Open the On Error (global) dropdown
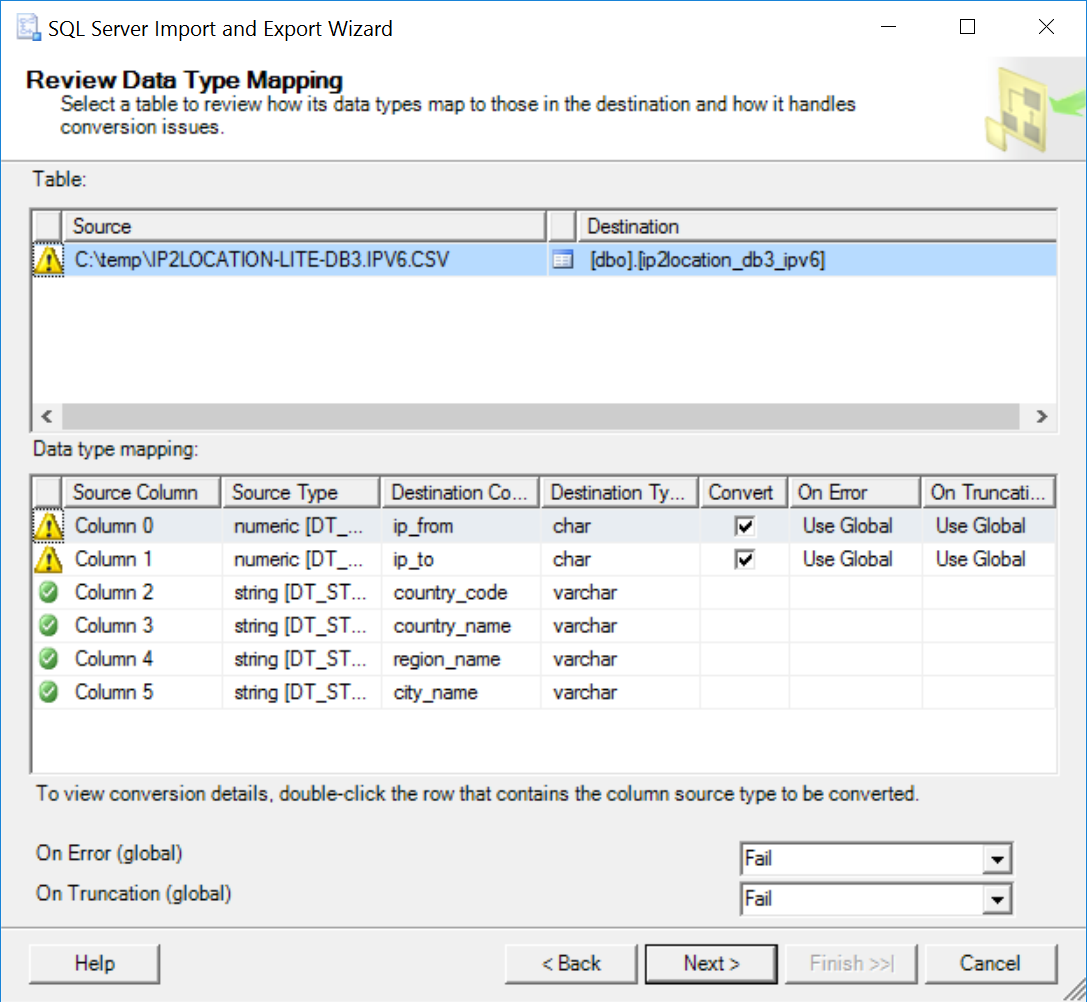The width and height of the screenshot is (1087, 1002). 996,859
